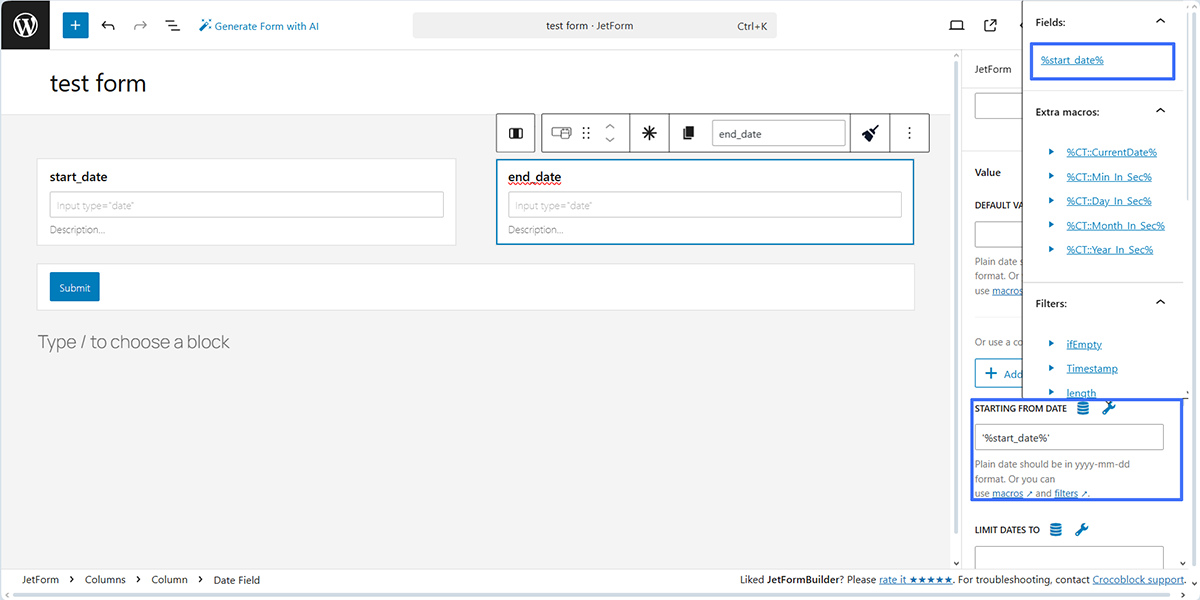Grab the block drag handle dots
Screen dimensions: 1200x600
tap(586, 133)
